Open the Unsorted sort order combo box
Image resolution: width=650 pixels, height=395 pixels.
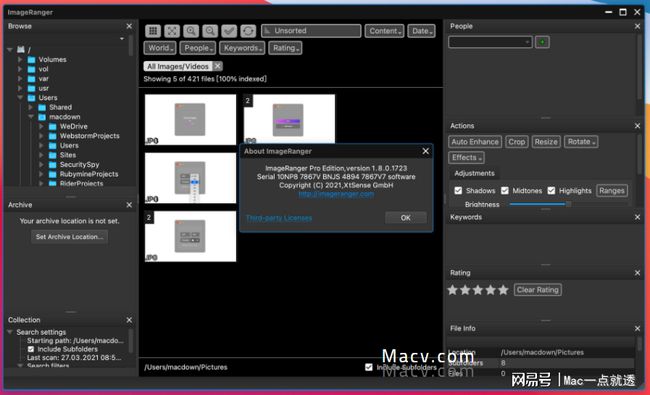(311, 31)
